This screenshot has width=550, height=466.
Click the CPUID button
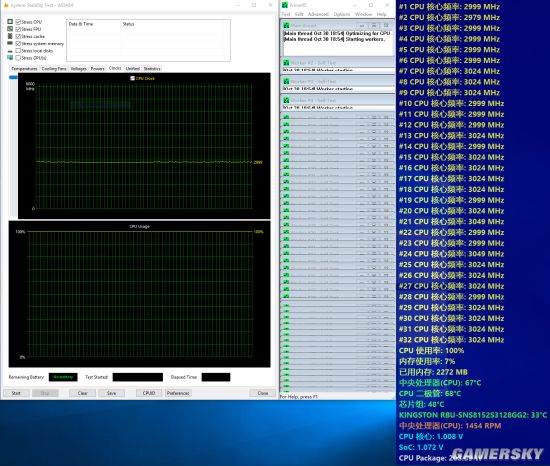149,393
